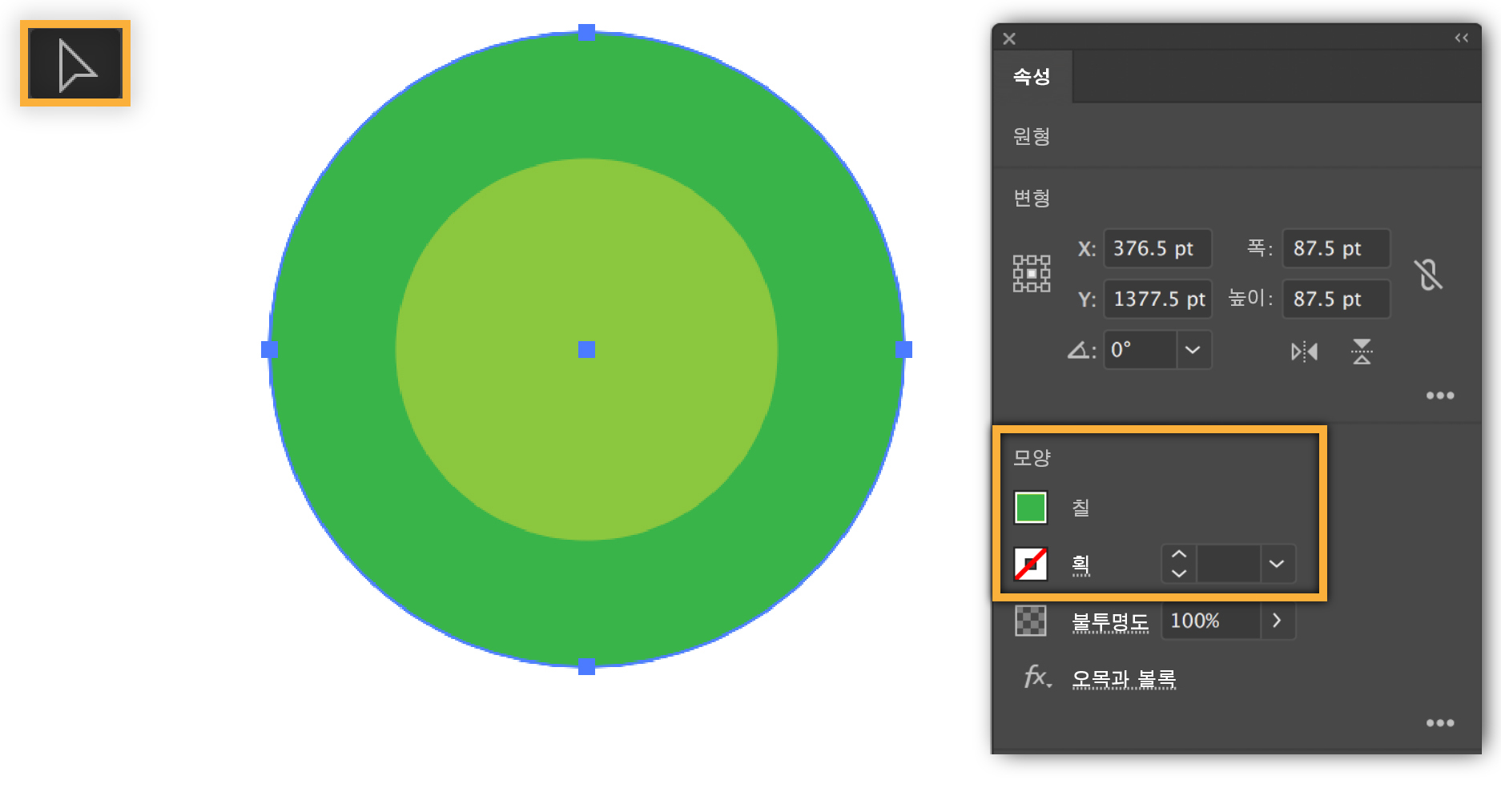This screenshot has width=1501, height=812.
Task: Click the 높이 height field
Action: click(1336, 299)
